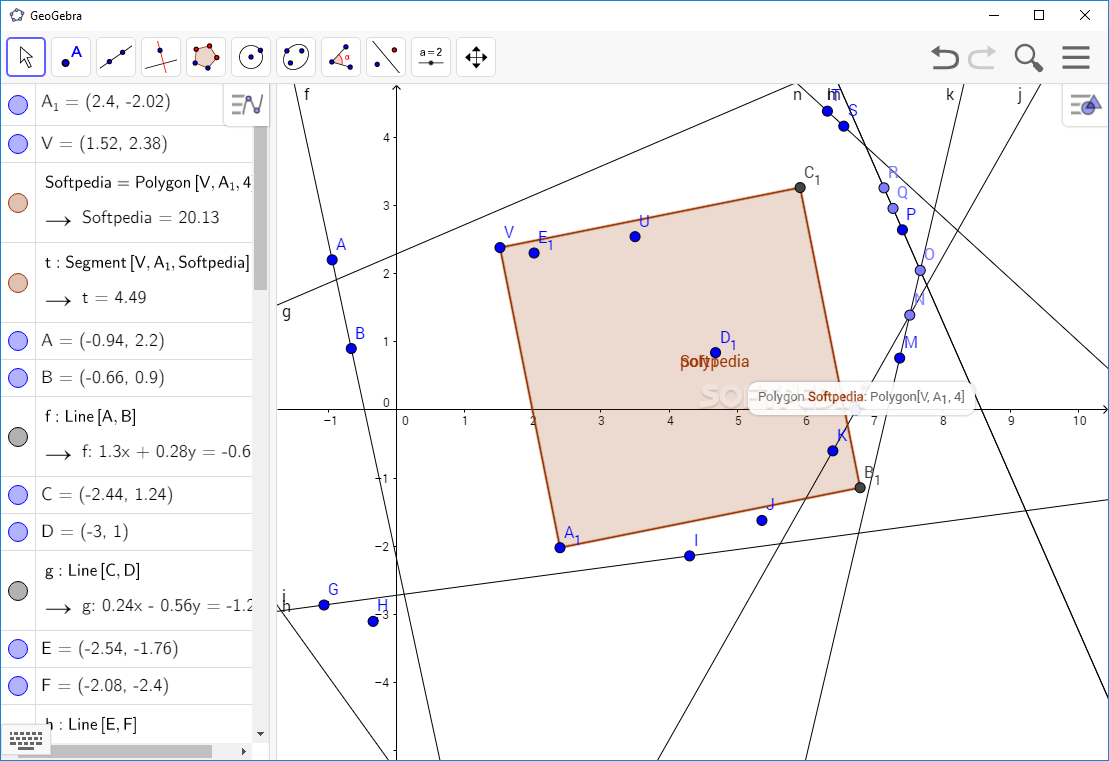
Task: Click the algebra panel vertical scrollbar thumb
Action: [x=260, y=209]
